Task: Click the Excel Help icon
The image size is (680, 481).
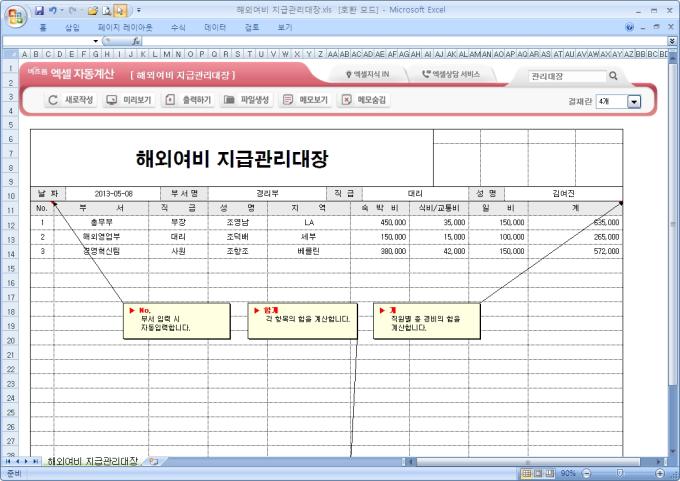Action: 629,27
